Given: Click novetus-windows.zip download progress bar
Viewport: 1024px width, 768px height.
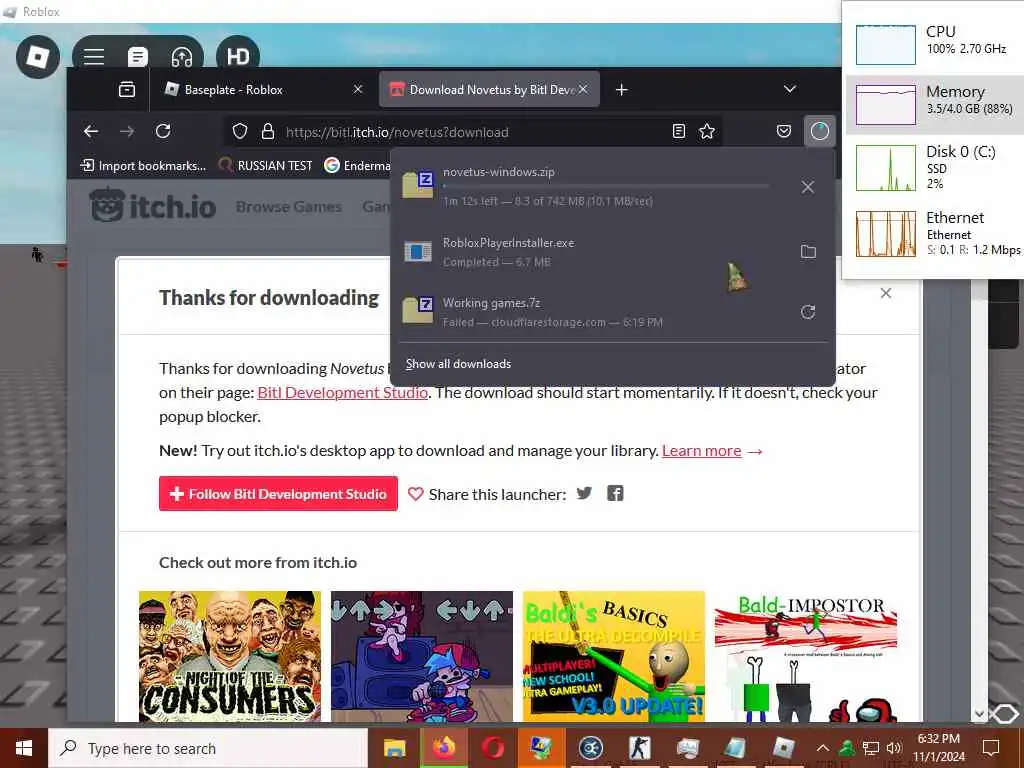Looking at the screenshot, I should pyautogui.click(x=605, y=187).
